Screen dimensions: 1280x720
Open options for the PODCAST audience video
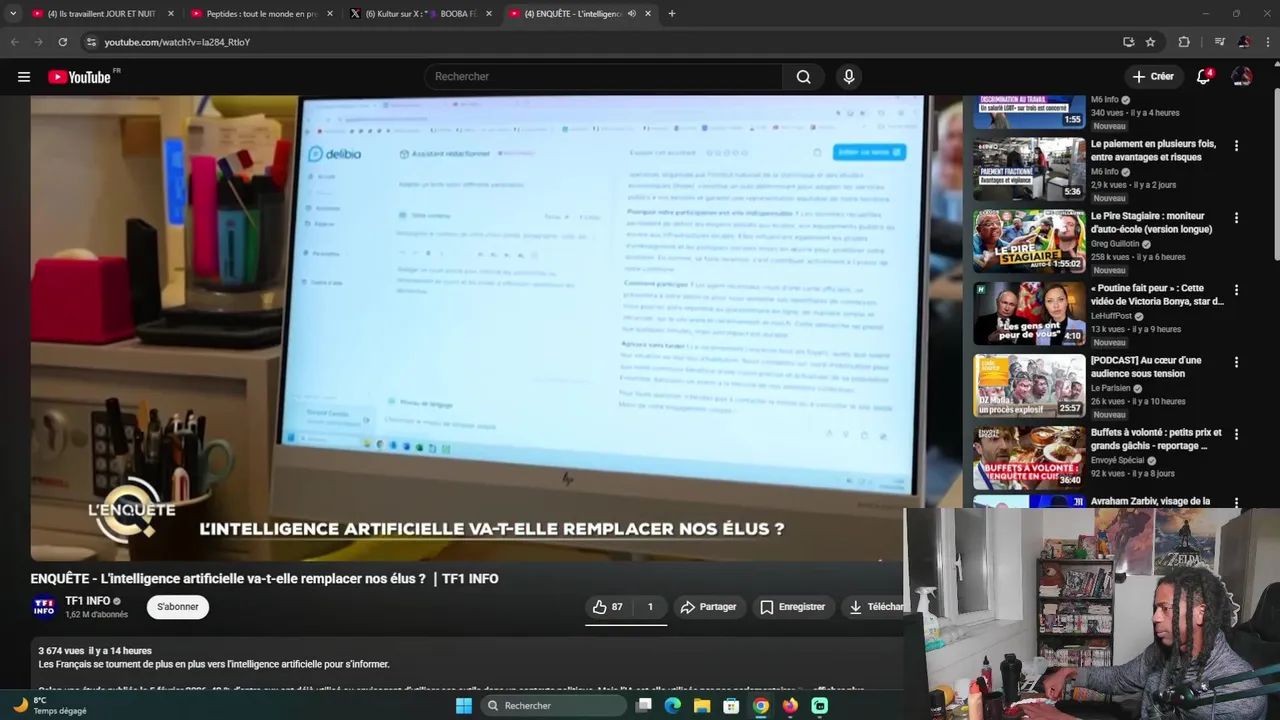click(1236, 362)
